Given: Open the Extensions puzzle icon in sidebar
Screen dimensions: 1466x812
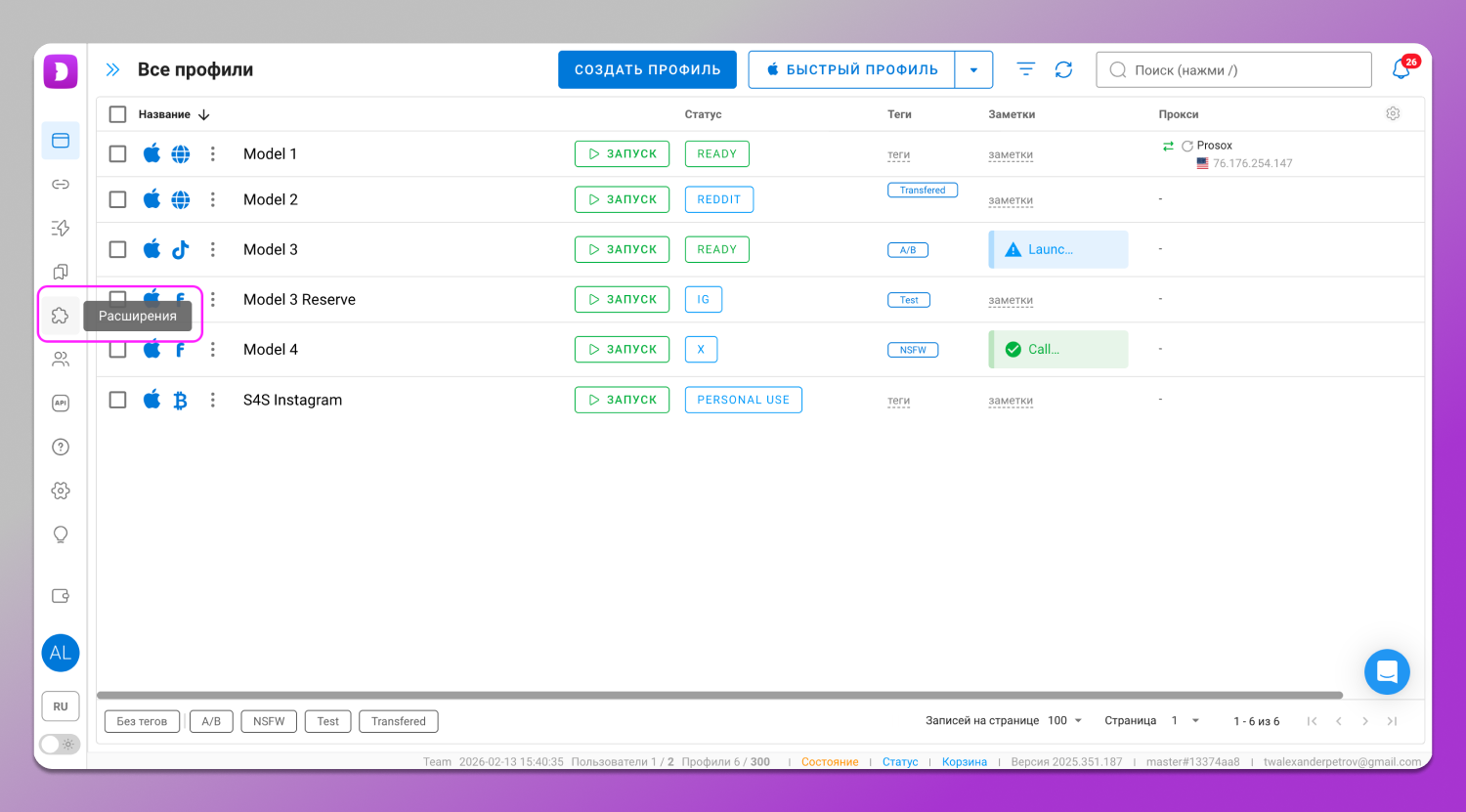Looking at the screenshot, I should click(x=61, y=316).
